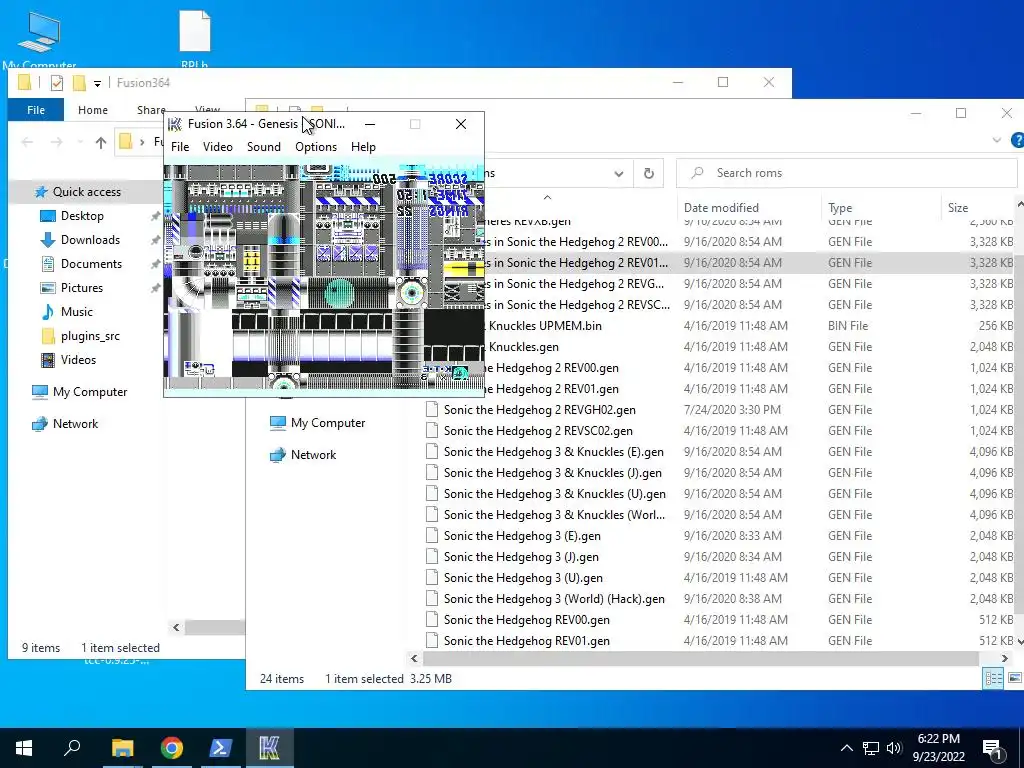Viewport: 1024px width, 768px height.
Task: Select Sonic the Hedgehog 3 & Knuckles (U).gen
Action: click(x=554, y=494)
